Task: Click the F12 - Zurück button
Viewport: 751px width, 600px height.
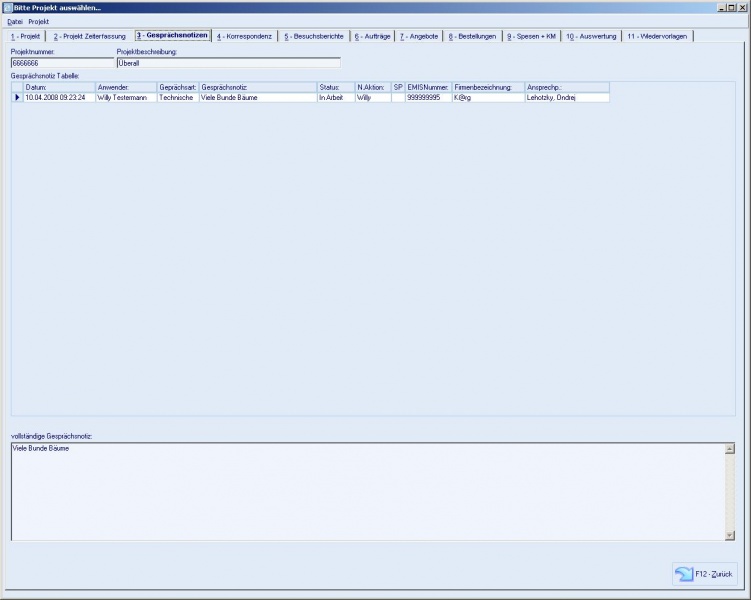Action: tap(705, 574)
